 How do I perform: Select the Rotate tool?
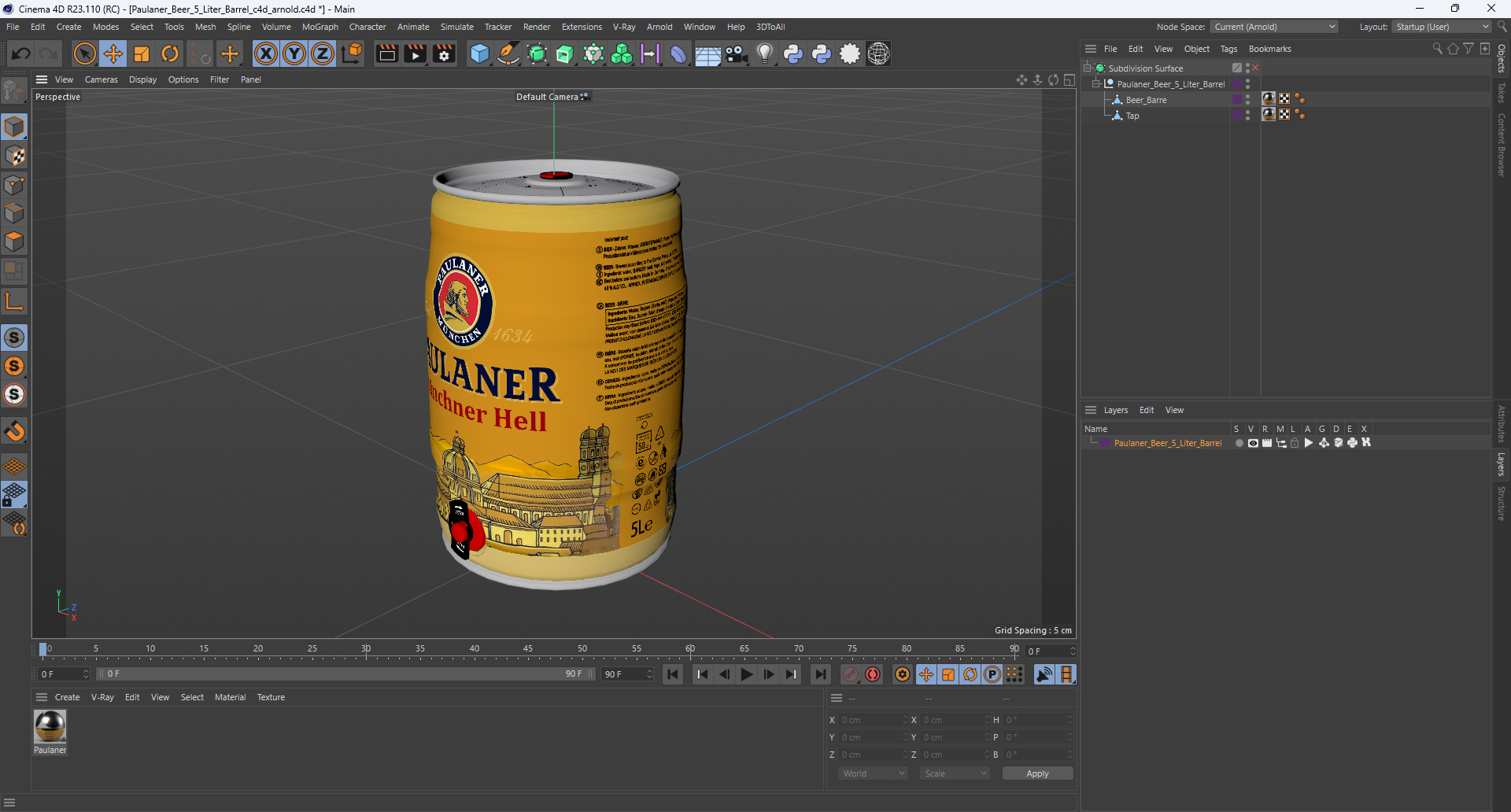click(170, 54)
